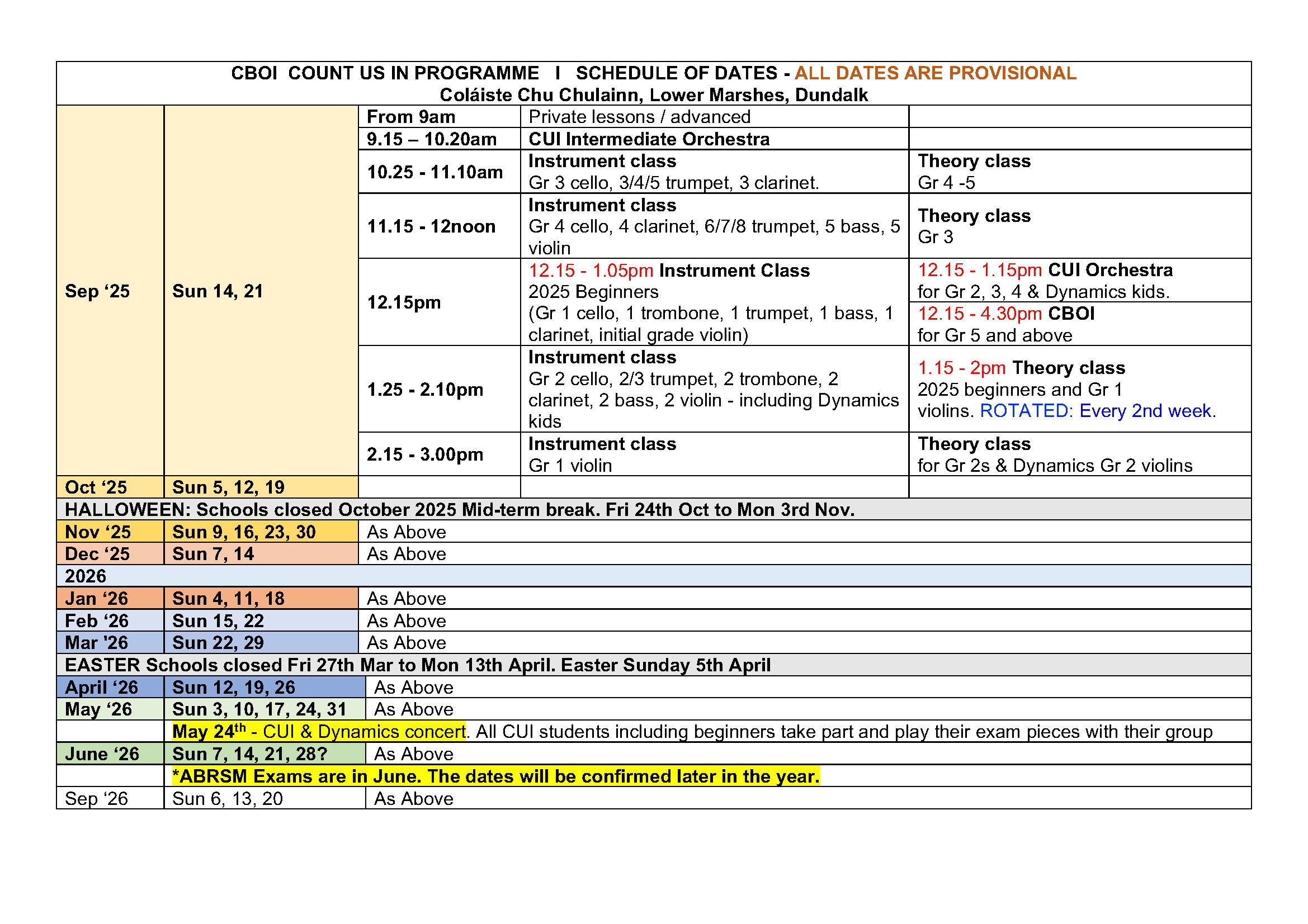Click 'Sun 9, 16, 23, 30' November dates
The width and height of the screenshot is (1308, 924).
244,532
